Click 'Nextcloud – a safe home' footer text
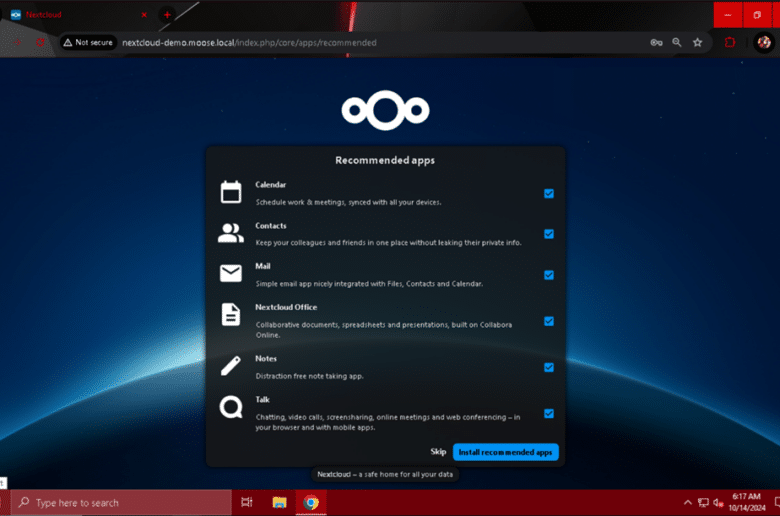 coord(385,474)
